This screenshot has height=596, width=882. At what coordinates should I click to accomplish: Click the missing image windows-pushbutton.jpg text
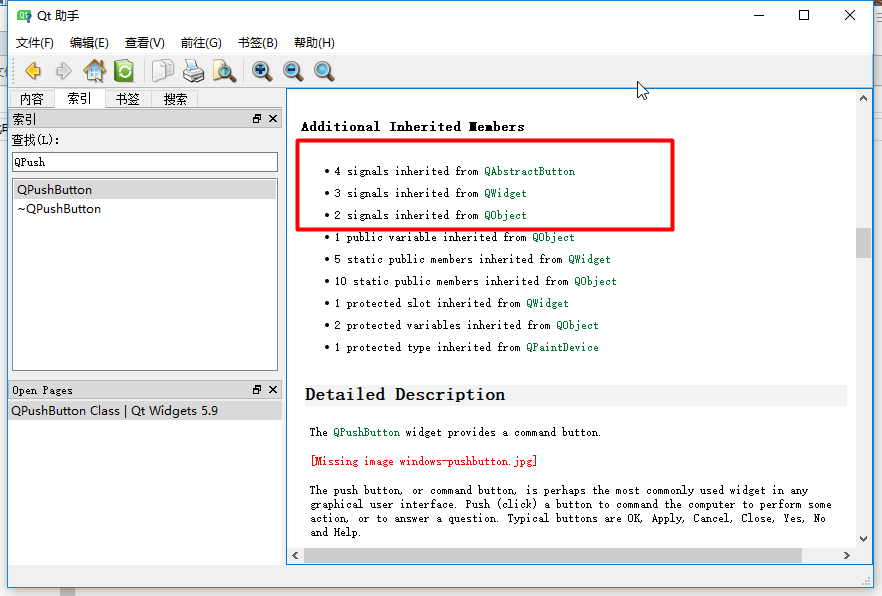[x=424, y=462]
